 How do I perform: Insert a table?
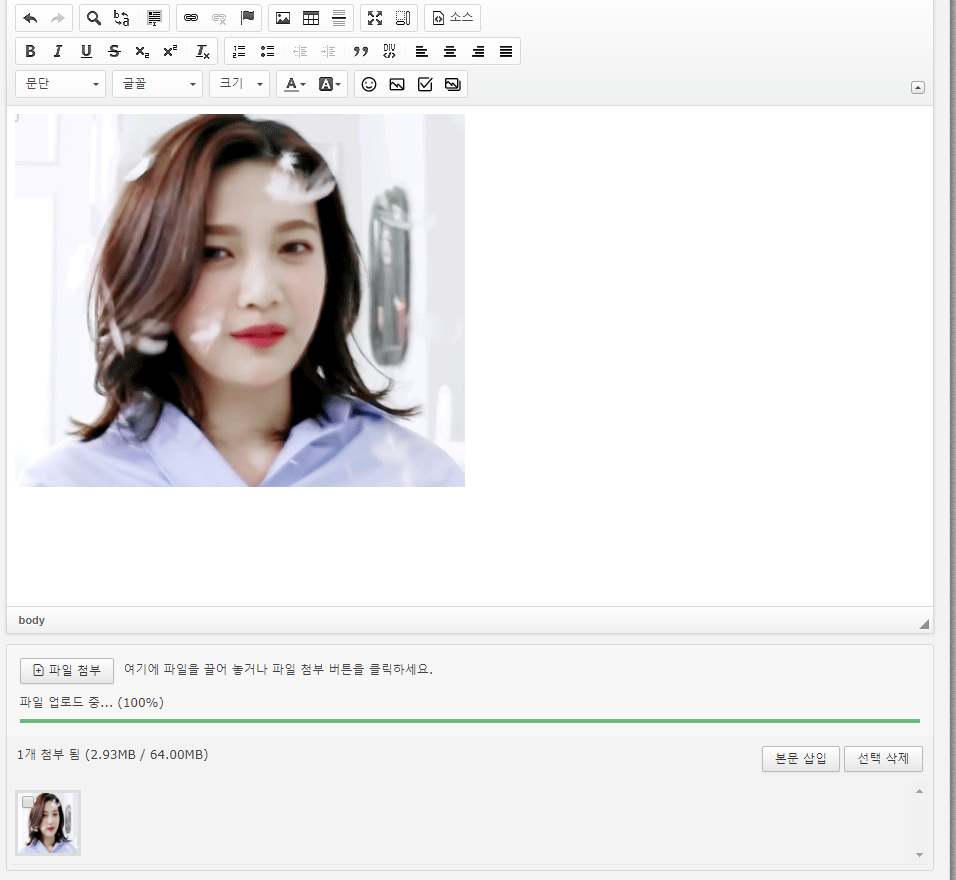[x=311, y=18]
